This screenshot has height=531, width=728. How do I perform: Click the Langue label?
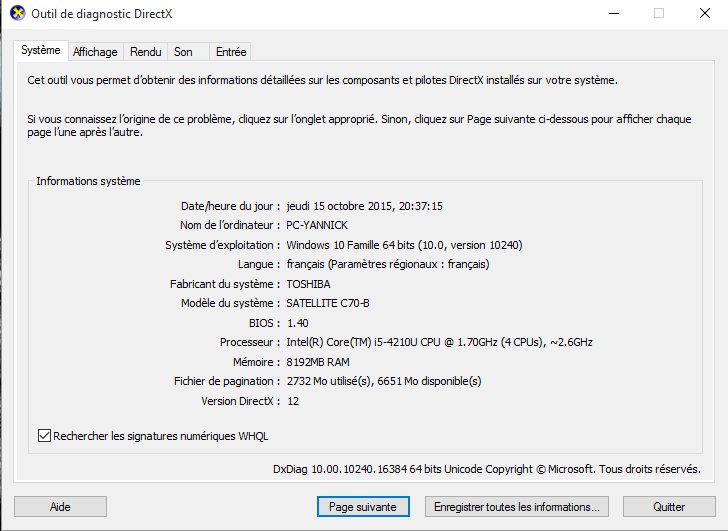259,264
